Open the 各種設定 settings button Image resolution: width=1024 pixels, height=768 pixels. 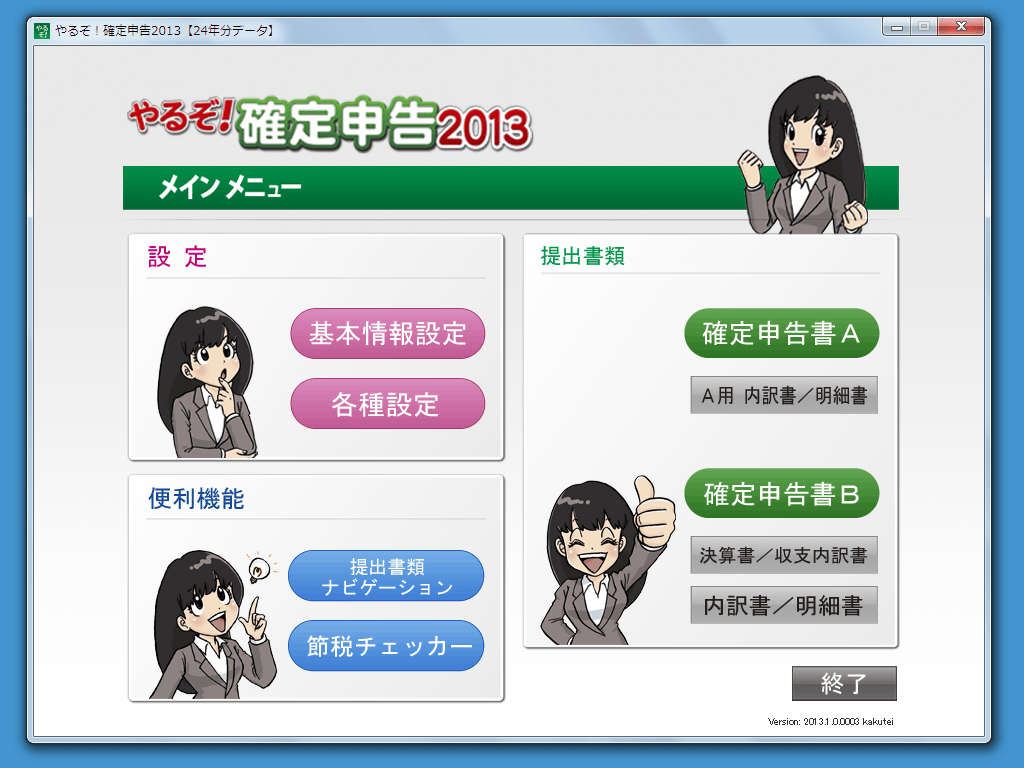(387, 404)
